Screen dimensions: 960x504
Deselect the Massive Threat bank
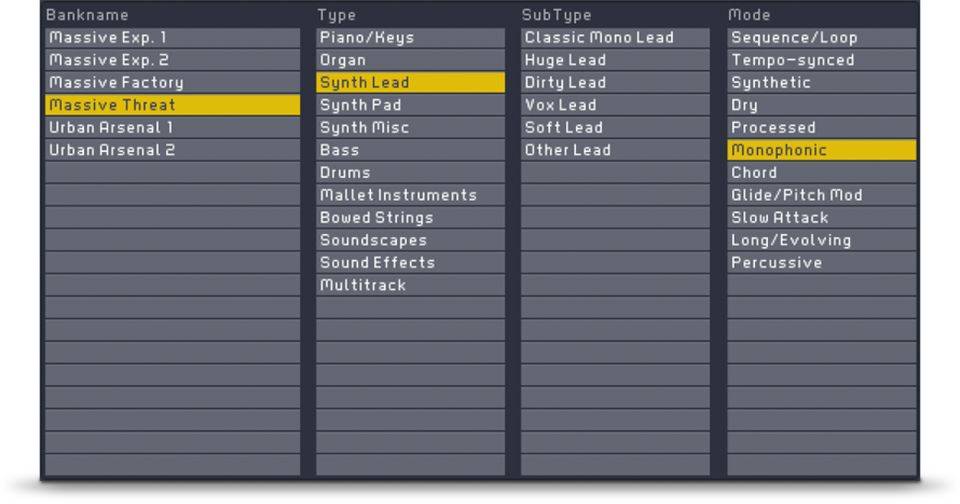click(x=172, y=105)
